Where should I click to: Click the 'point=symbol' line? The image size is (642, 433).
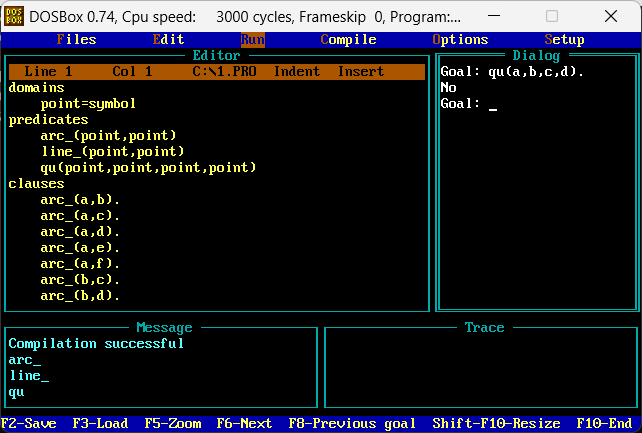[88, 104]
